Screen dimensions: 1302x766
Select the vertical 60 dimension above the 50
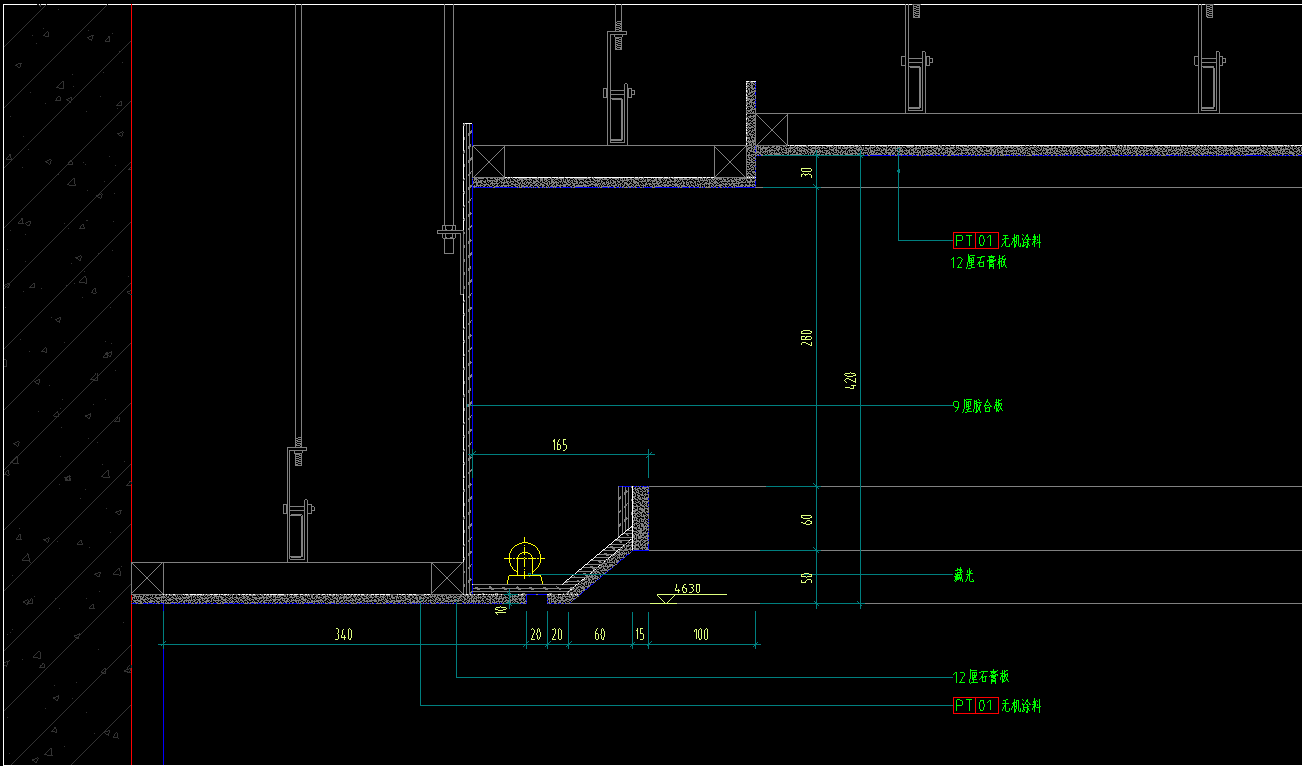point(807,519)
